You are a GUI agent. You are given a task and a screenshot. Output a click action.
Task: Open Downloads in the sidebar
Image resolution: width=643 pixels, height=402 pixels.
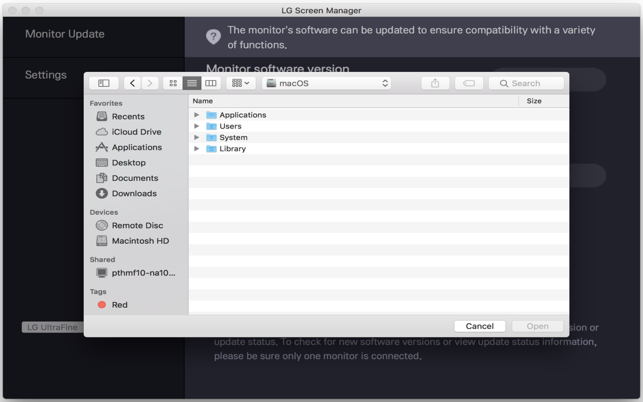(137, 193)
